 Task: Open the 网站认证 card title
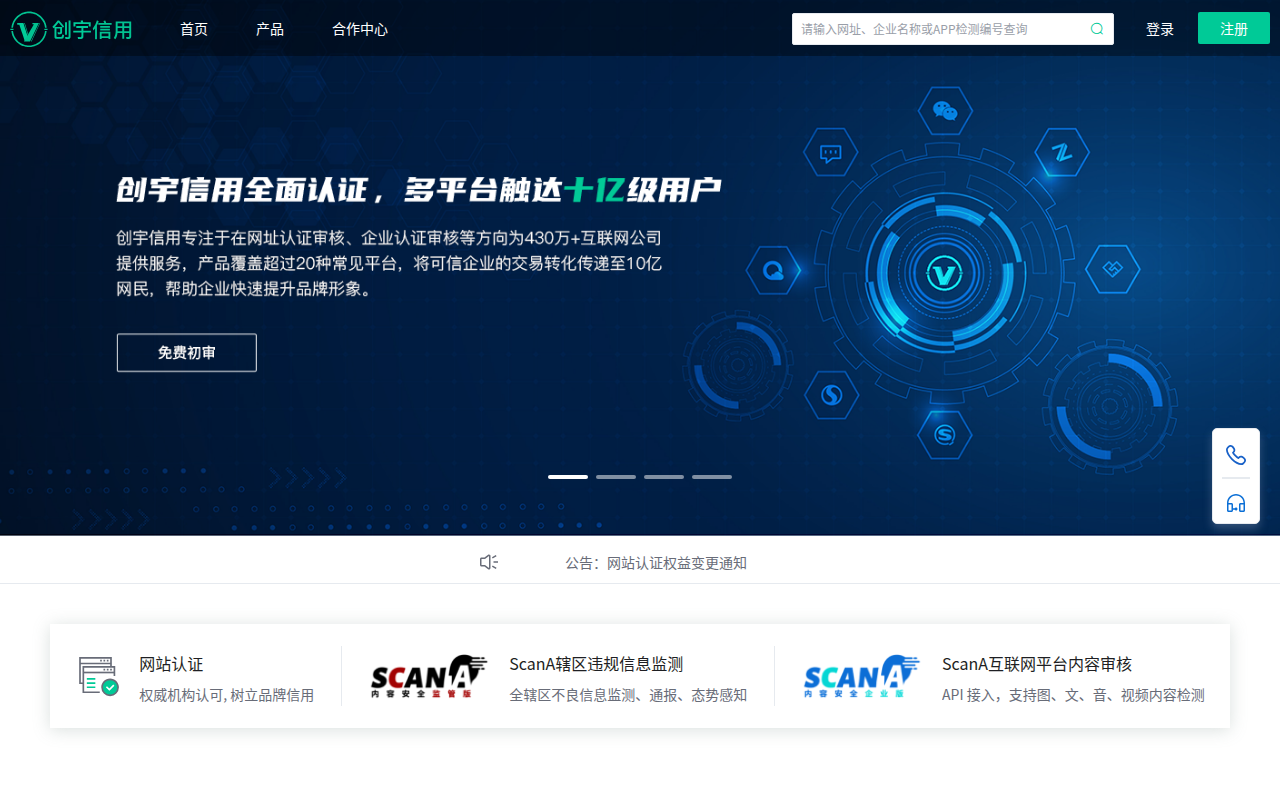[171, 664]
